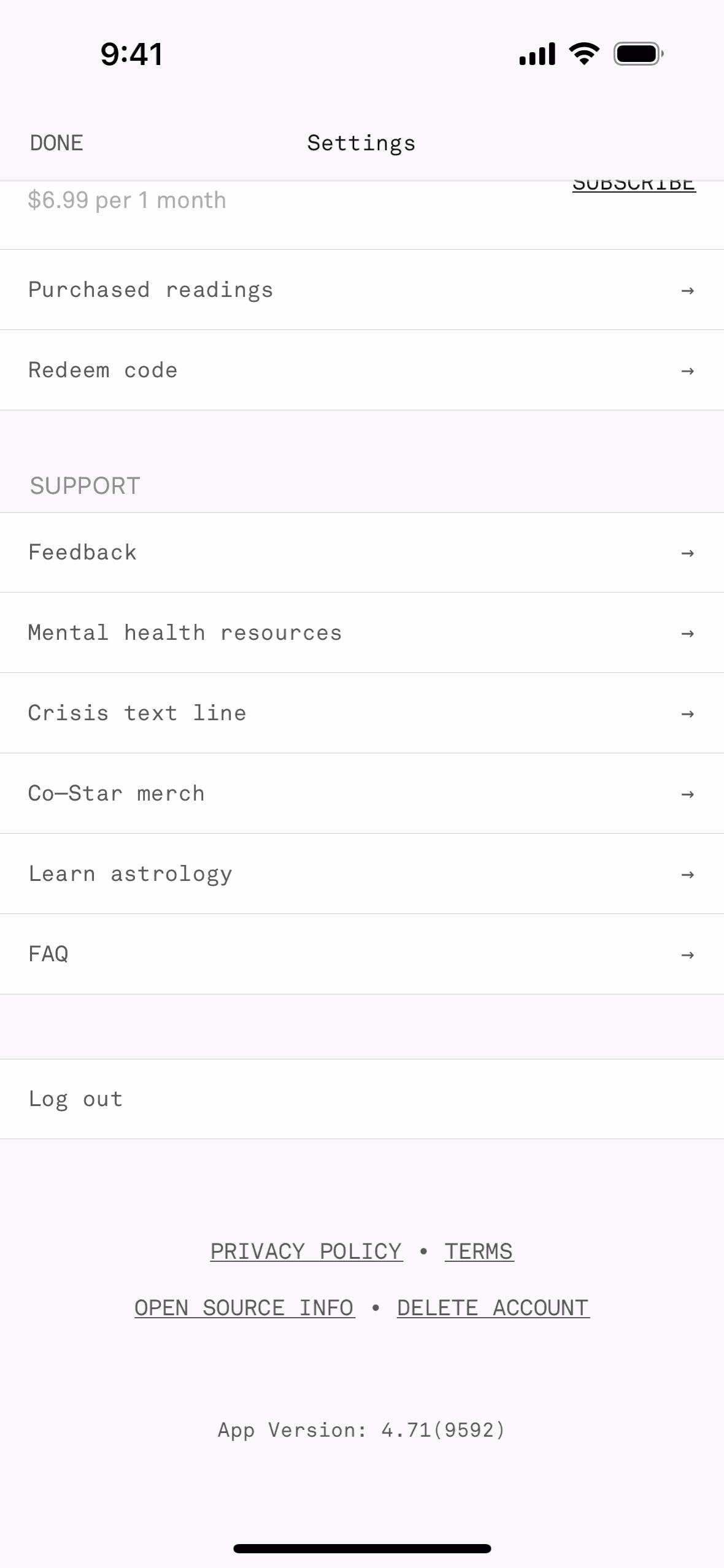Viewport: 724px width, 1568px height.
Task: Click the DELETE ACCOUNT link
Action: point(493,1308)
